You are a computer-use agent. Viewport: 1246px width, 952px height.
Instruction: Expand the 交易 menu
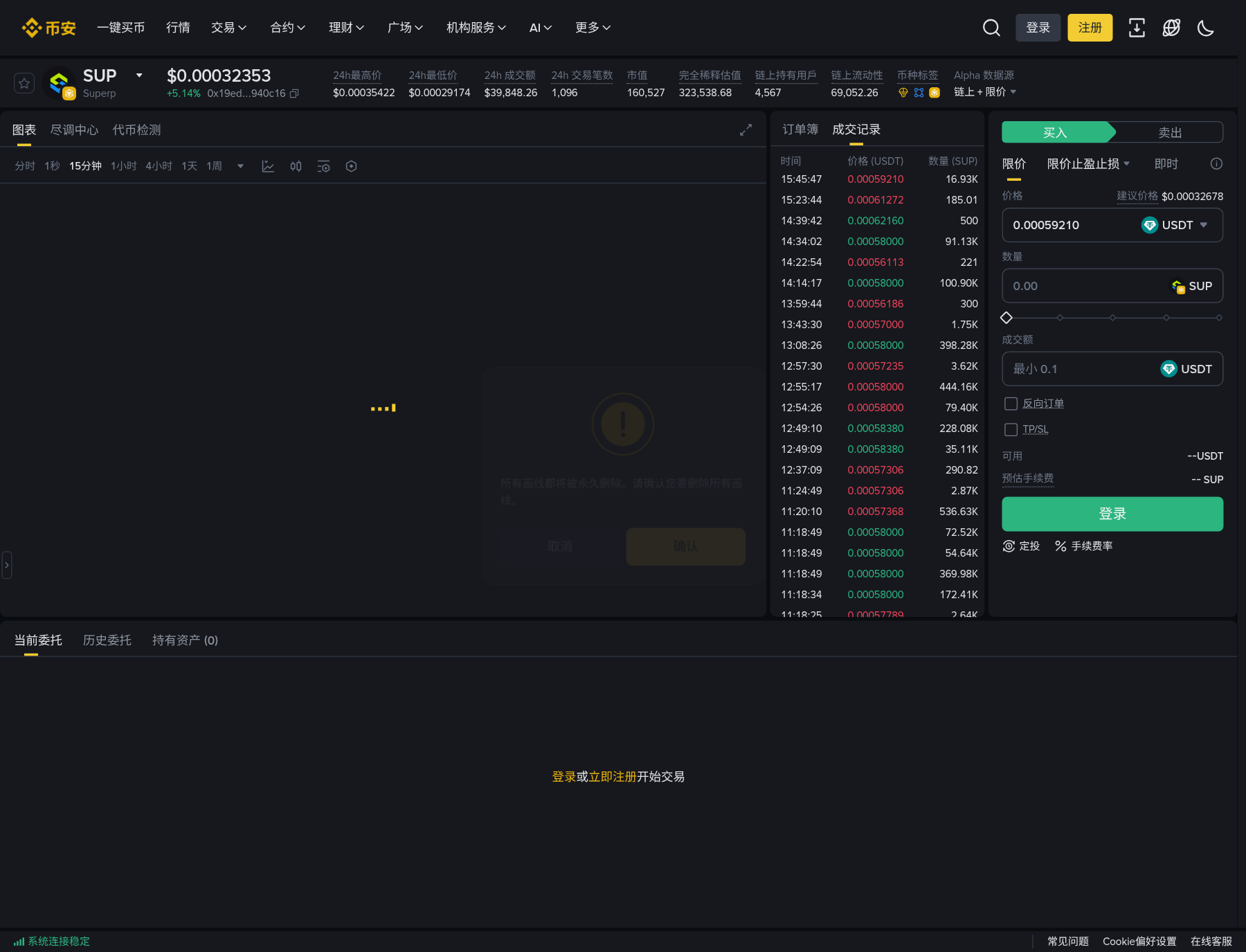228,28
